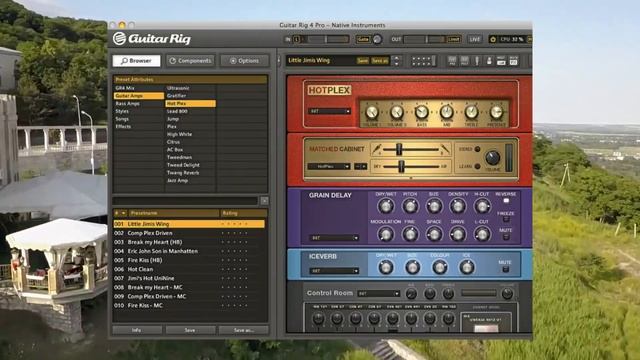Screen dimensions: 640x360
Task: Toggle Grain Delay Reverse switch
Action: [506, 201]
